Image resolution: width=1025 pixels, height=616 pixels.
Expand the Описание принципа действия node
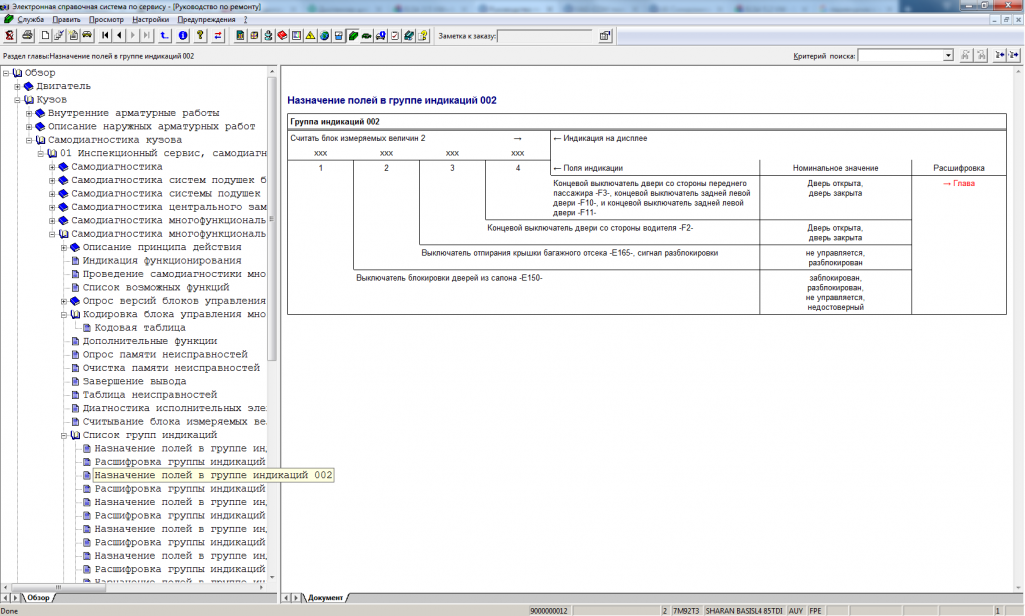click(x=64, y=247)
